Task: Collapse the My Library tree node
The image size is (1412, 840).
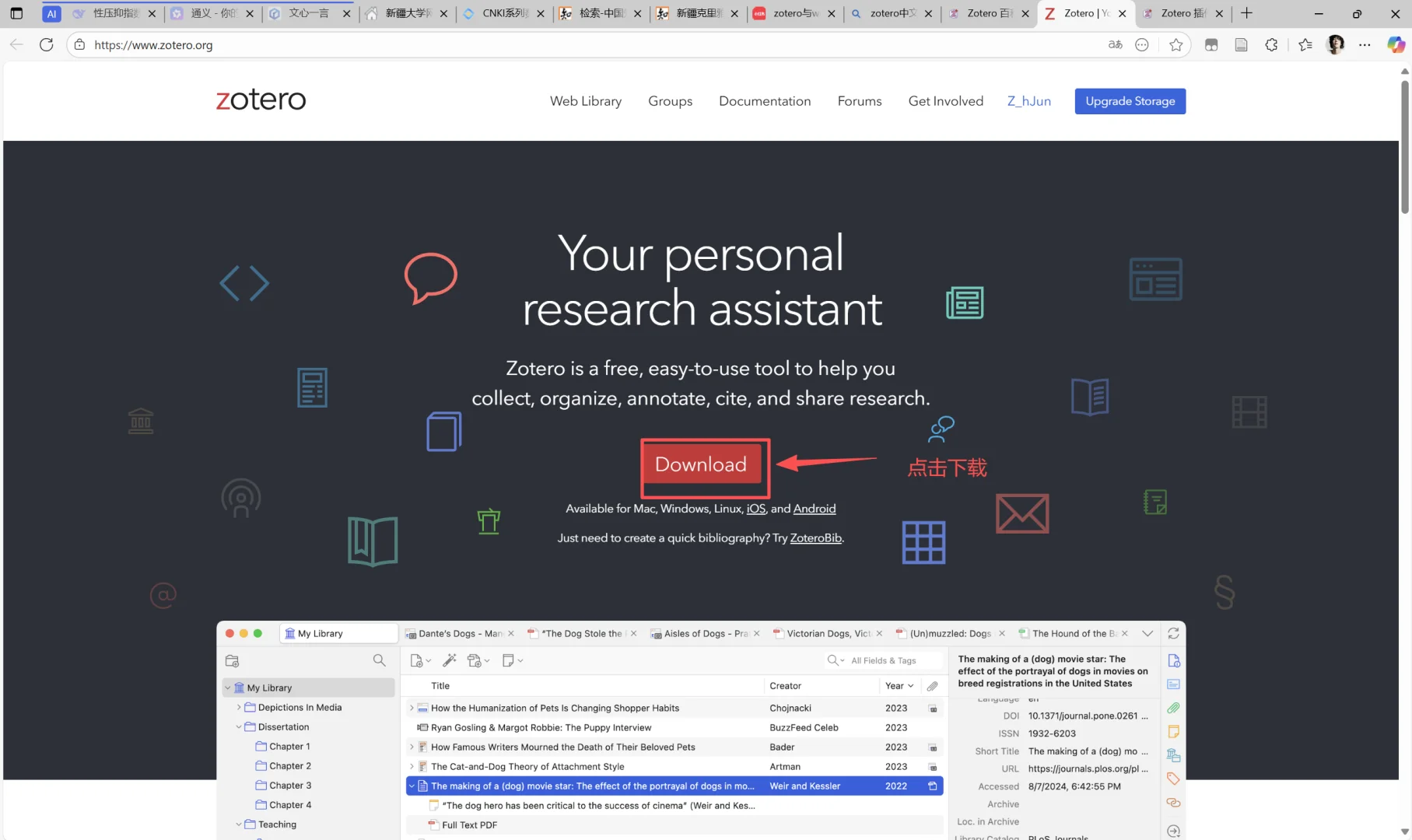Action: click(x=228, y=688)
